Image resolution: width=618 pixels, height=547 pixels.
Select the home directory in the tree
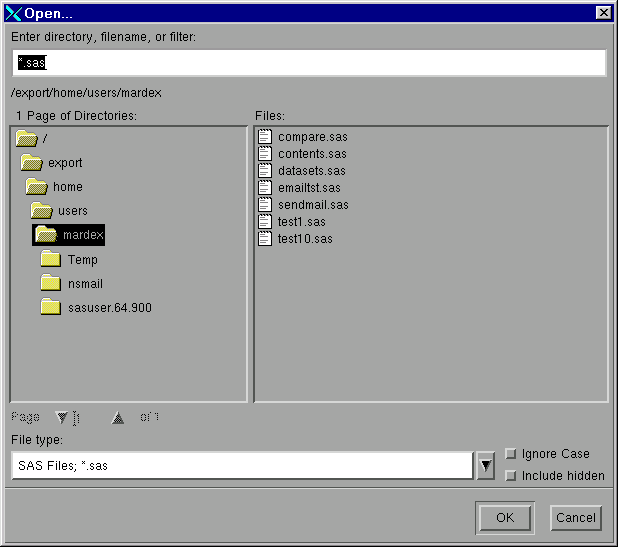(67, 187)
